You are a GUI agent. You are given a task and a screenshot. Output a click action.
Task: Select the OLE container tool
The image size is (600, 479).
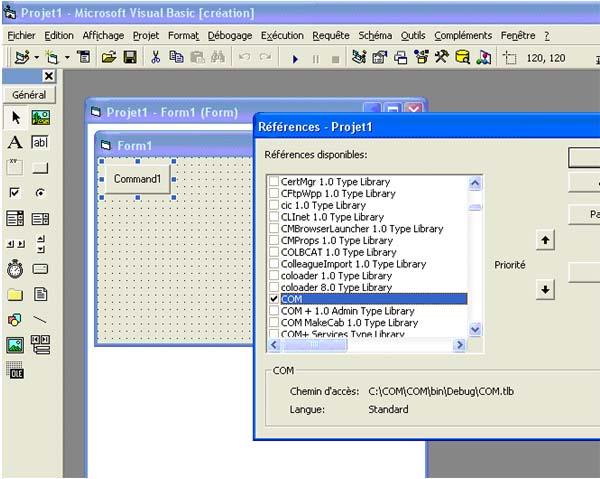pyautogui.click(x=15, y=370)
